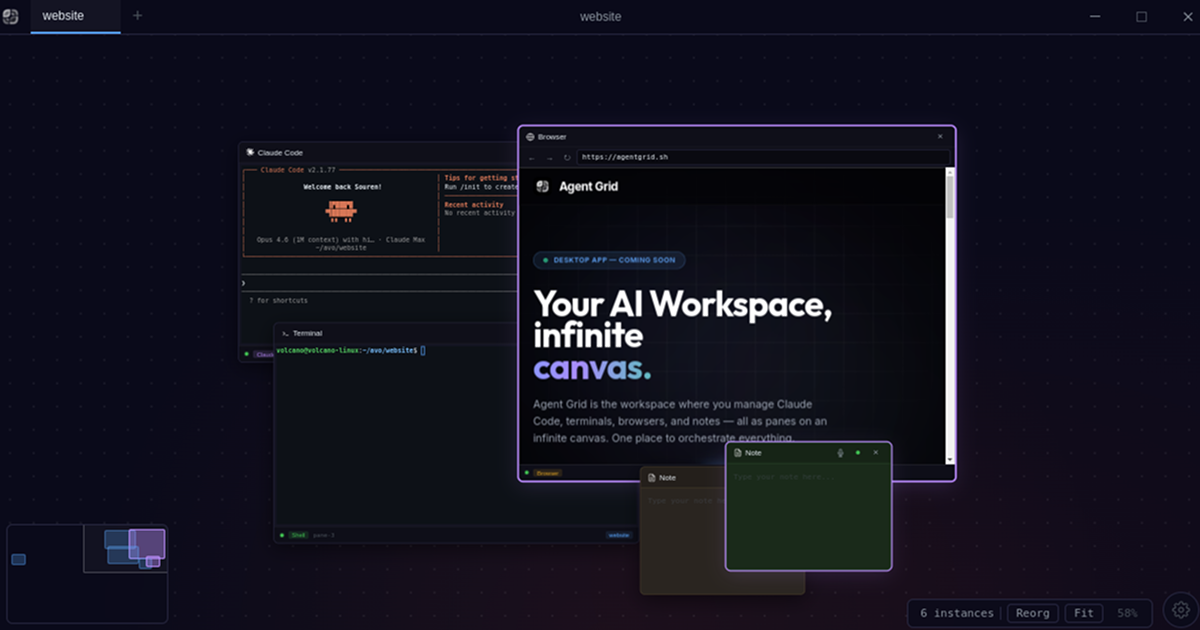Click the website tag in Terminal footer
Viewport: 1200px width, 630px height.
tap(620, 535)
